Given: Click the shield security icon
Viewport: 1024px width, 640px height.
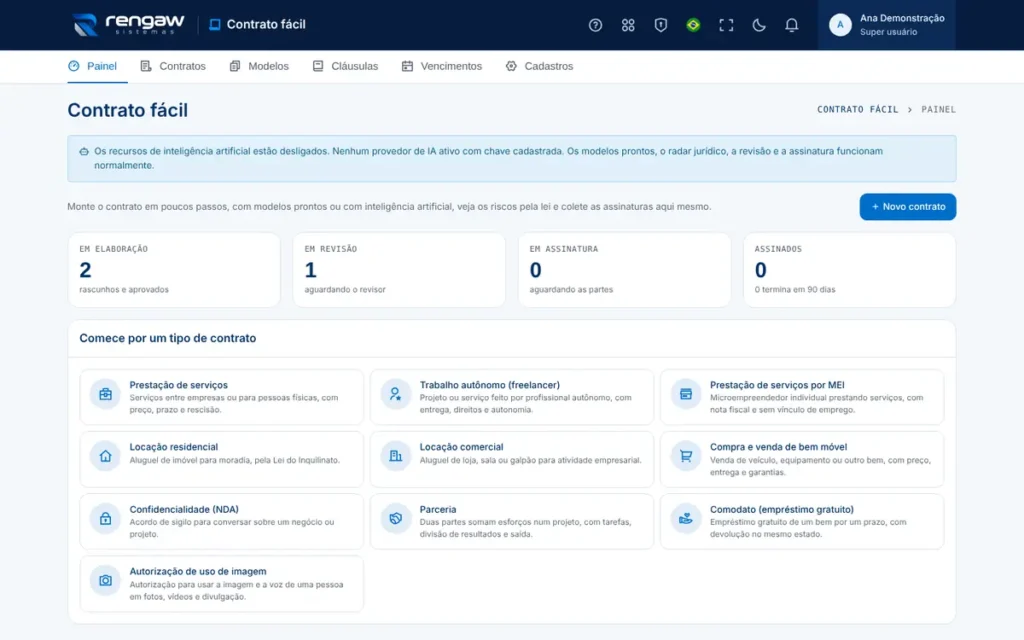Looking at the screenshot, I should [660, 25].
